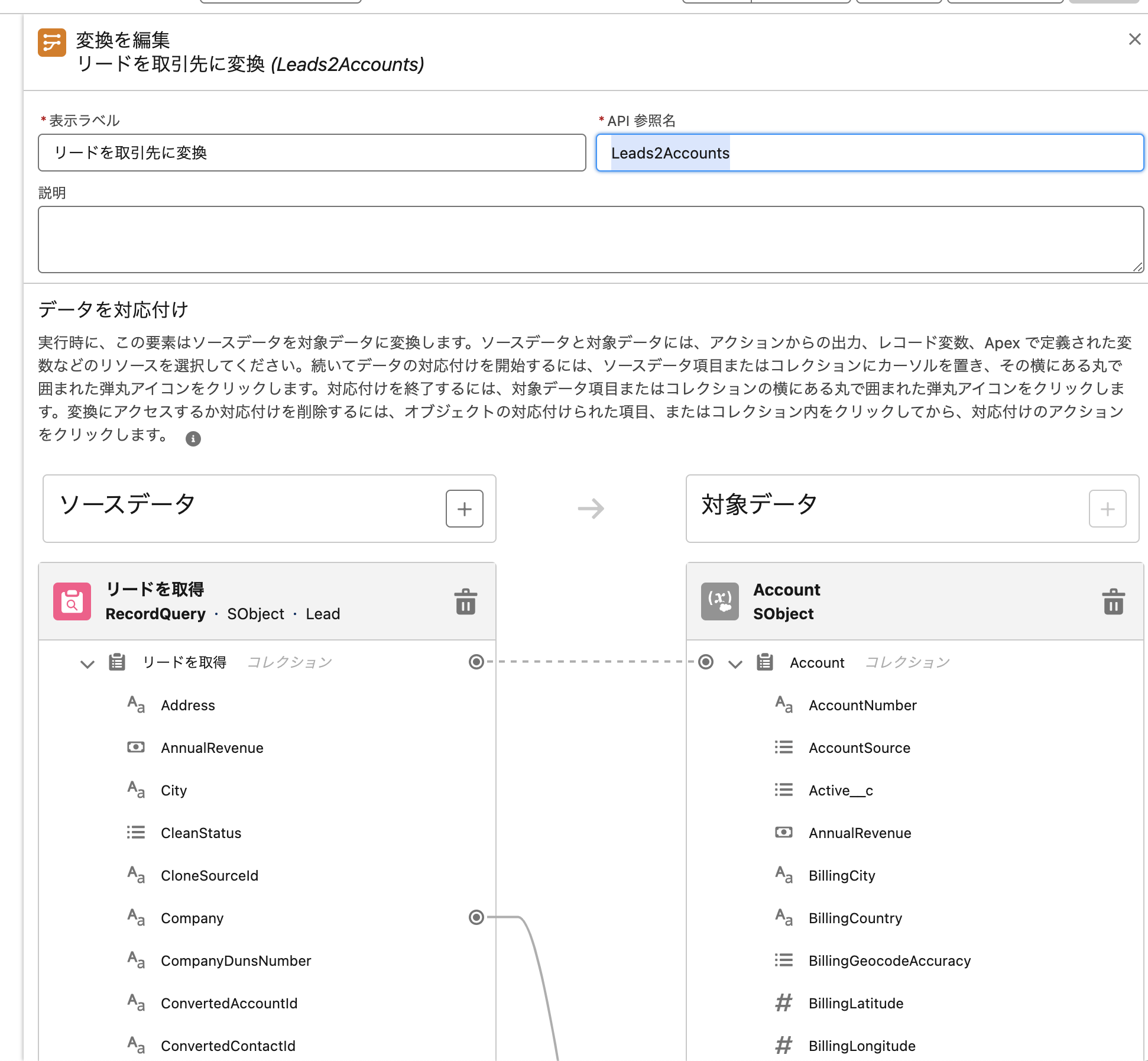This screenshot has width=1148, height=1061.
Task: Click the mapping bullet on the リードを取得 collection row
Action: tap(476, 662)
